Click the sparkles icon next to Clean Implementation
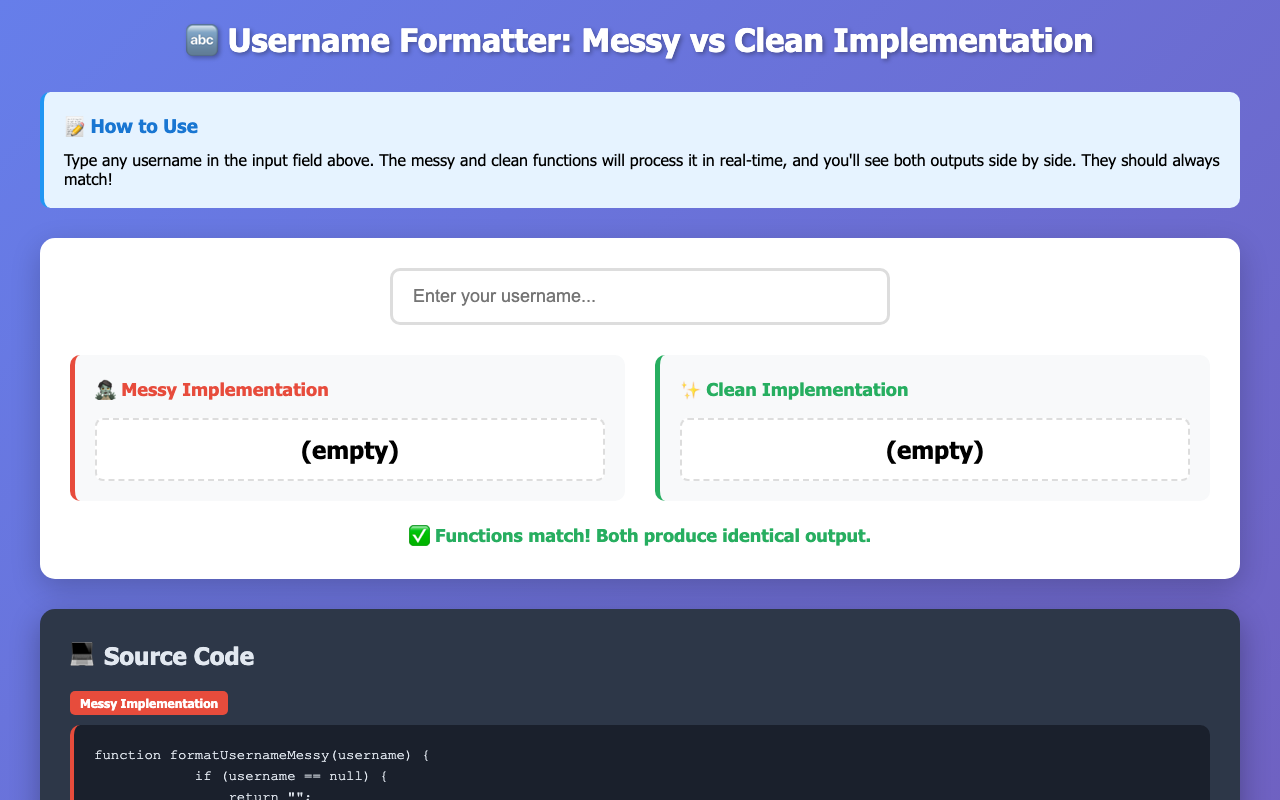The width and height of the screenshot is (1280, 800). tap(690, 390)
